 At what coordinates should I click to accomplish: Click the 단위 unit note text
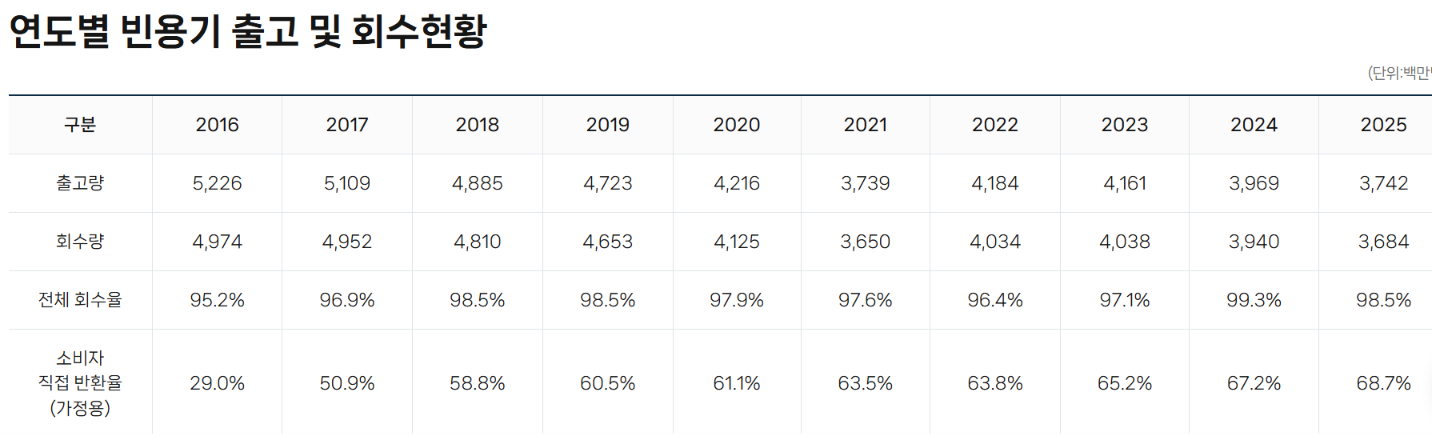1399,73
